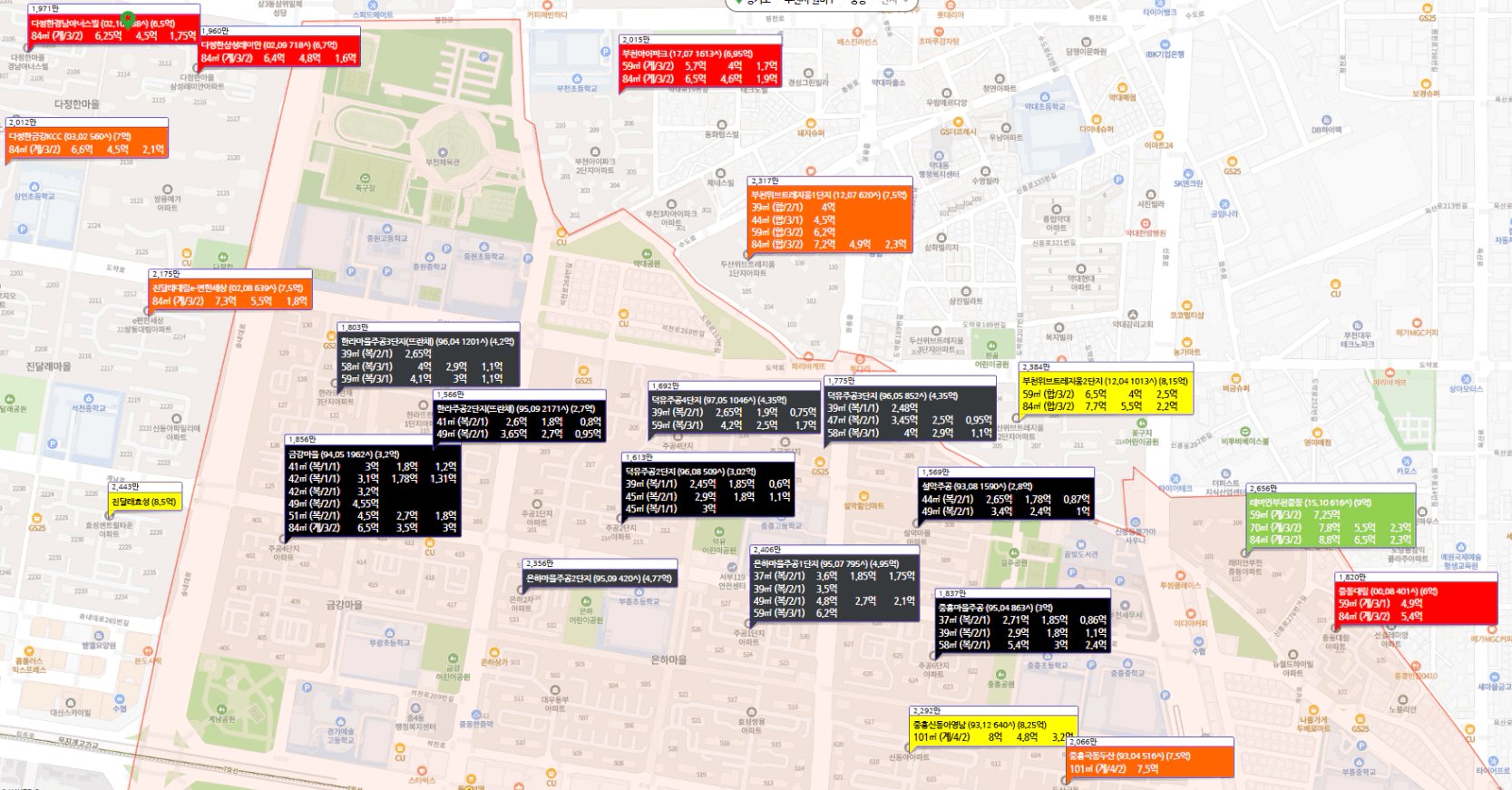Click the 부천체육관 stadium marker
Viewport: 1512px width, 790px height.
point(443,152)
